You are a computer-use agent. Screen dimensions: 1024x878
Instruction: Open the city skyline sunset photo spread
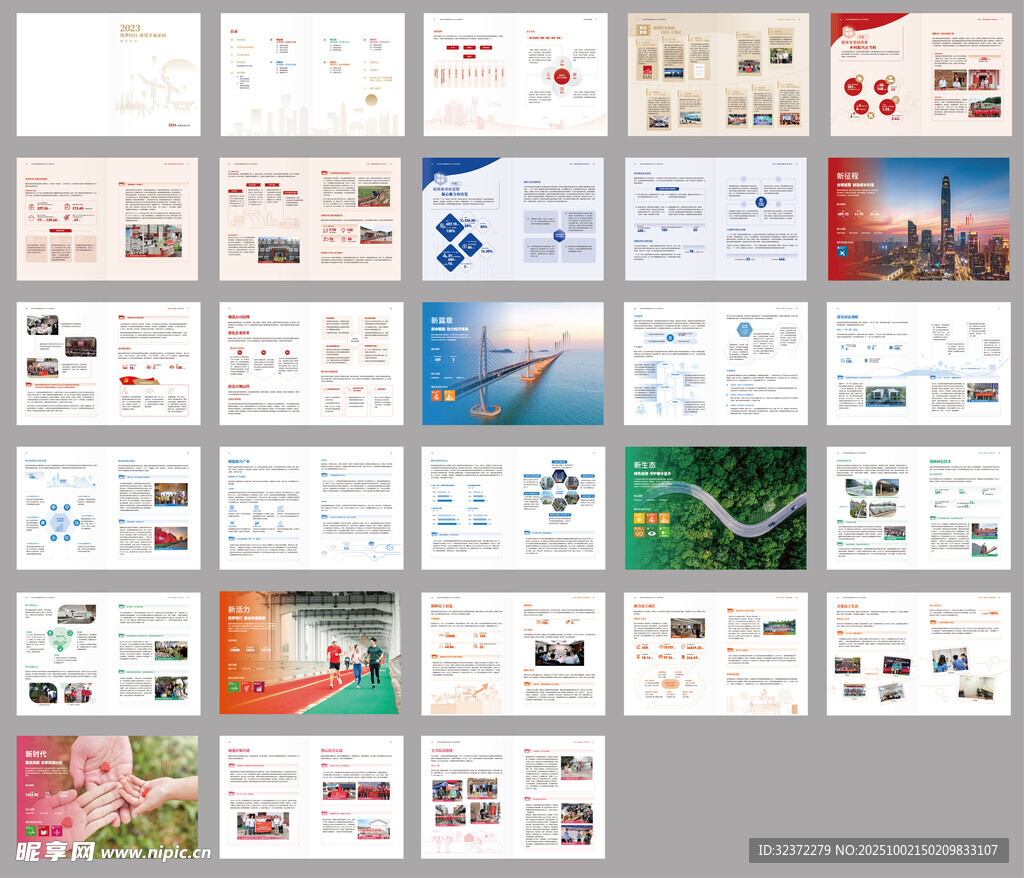[918, 218]
